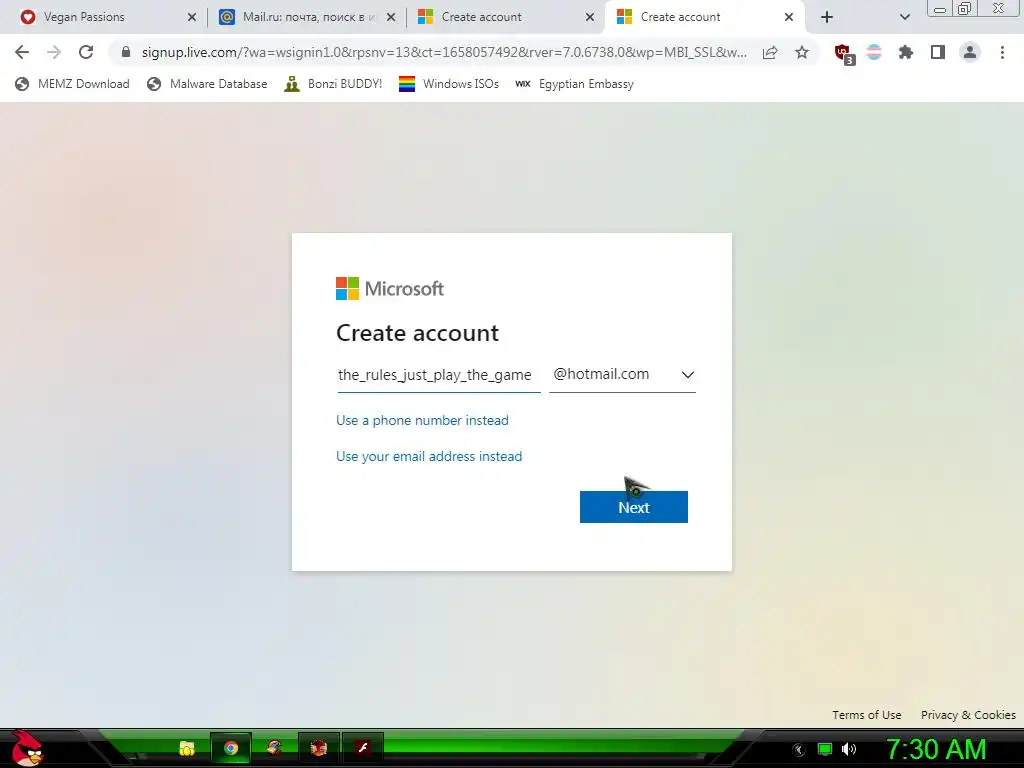The width and height of the screenshot is (1024, 768).
Task: Click 'Use your email address instead' link
Action: click(428, 456)
